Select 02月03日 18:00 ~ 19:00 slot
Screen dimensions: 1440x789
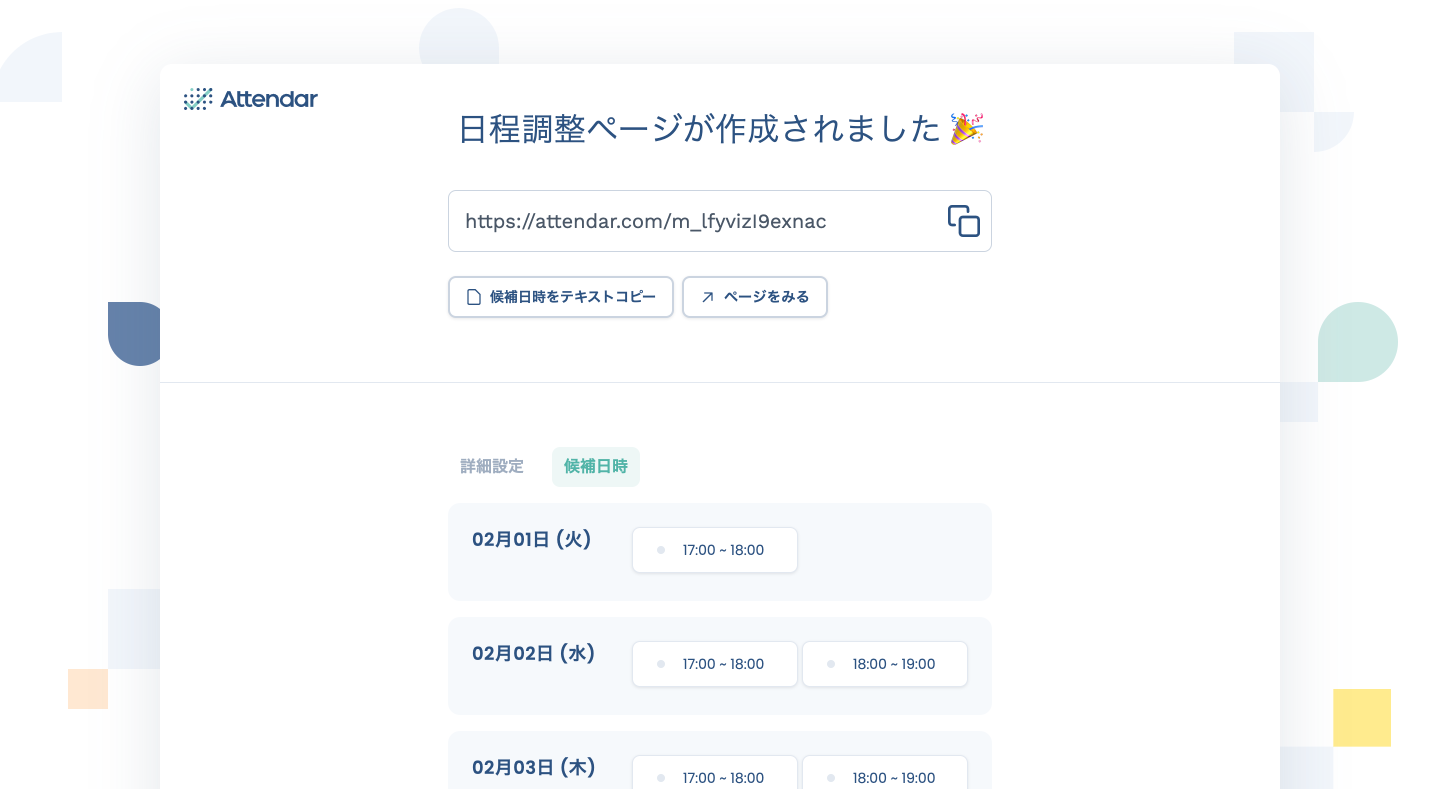click(x=885, y=772)
